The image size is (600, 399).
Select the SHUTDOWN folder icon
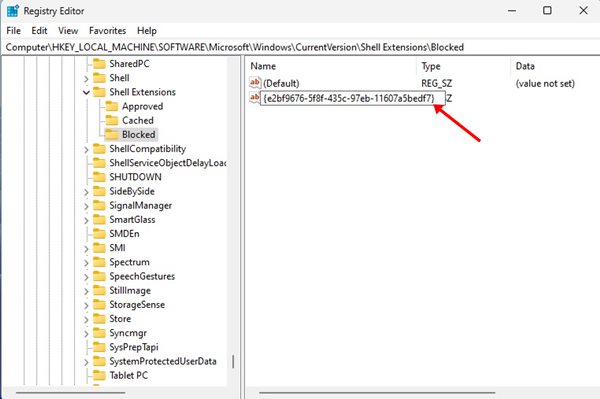99,177
